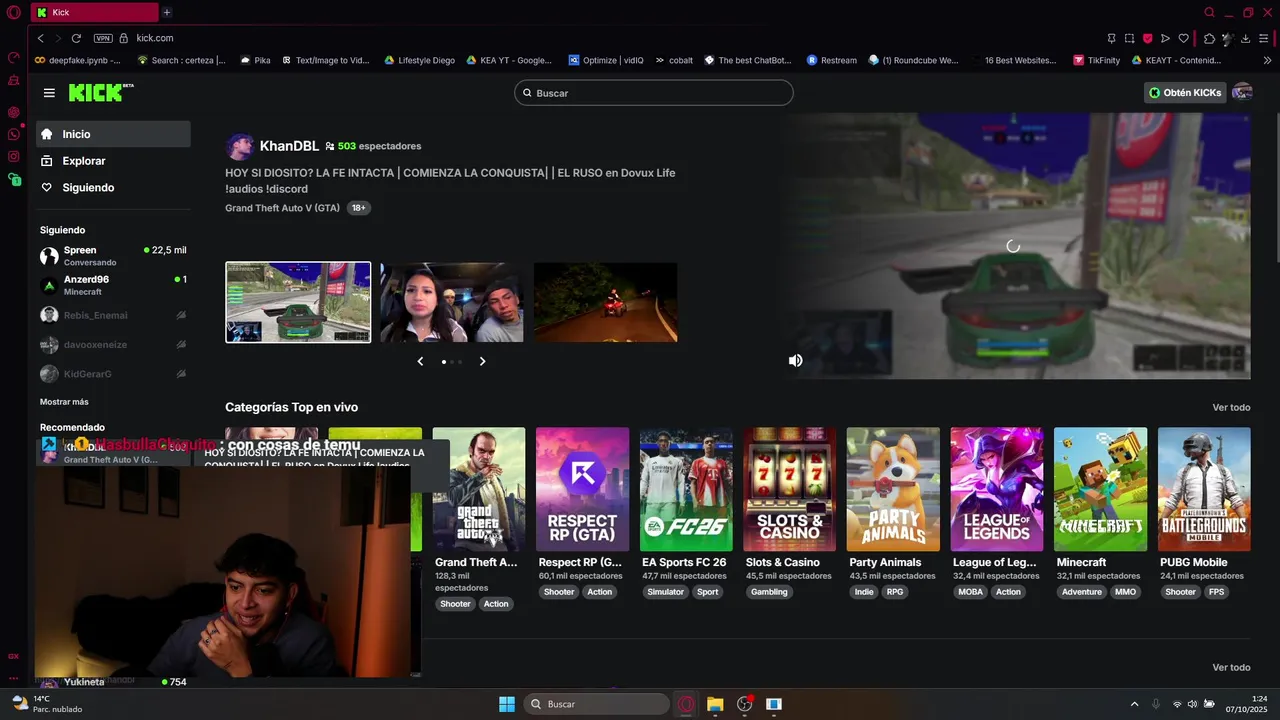
Task: Open the Kick hamburger sidebar menu
Action: point(49,93)
